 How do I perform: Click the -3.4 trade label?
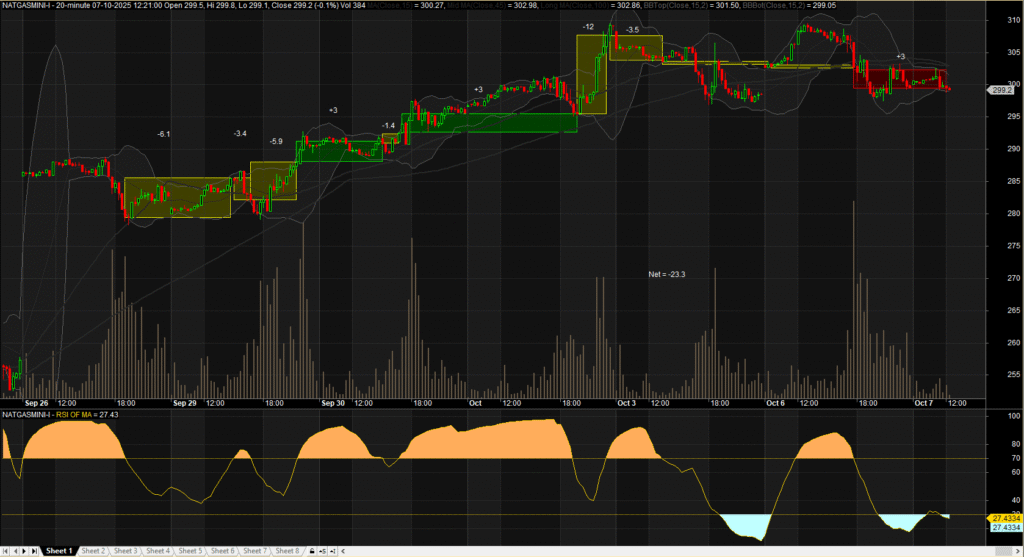[x=240, y=133]
